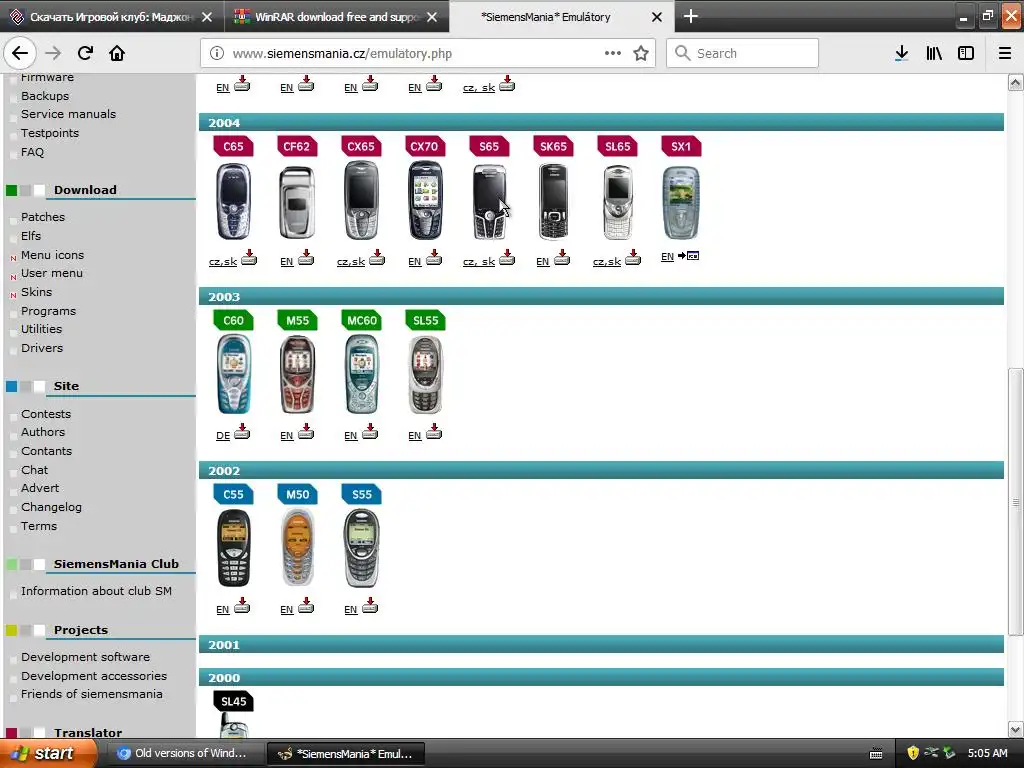Open Friends of siemensmania link
Screen dimensions: 1024x768
(91, 694)
